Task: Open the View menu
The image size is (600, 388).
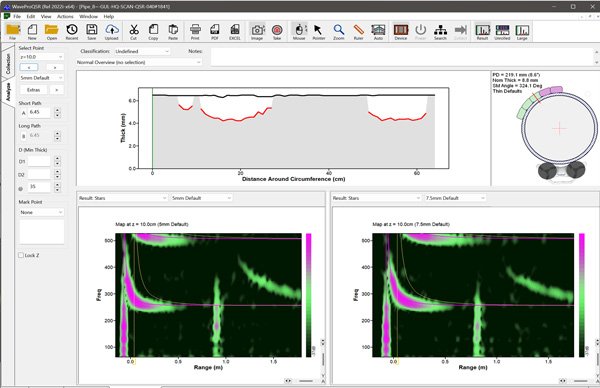Action: (46, 16)
